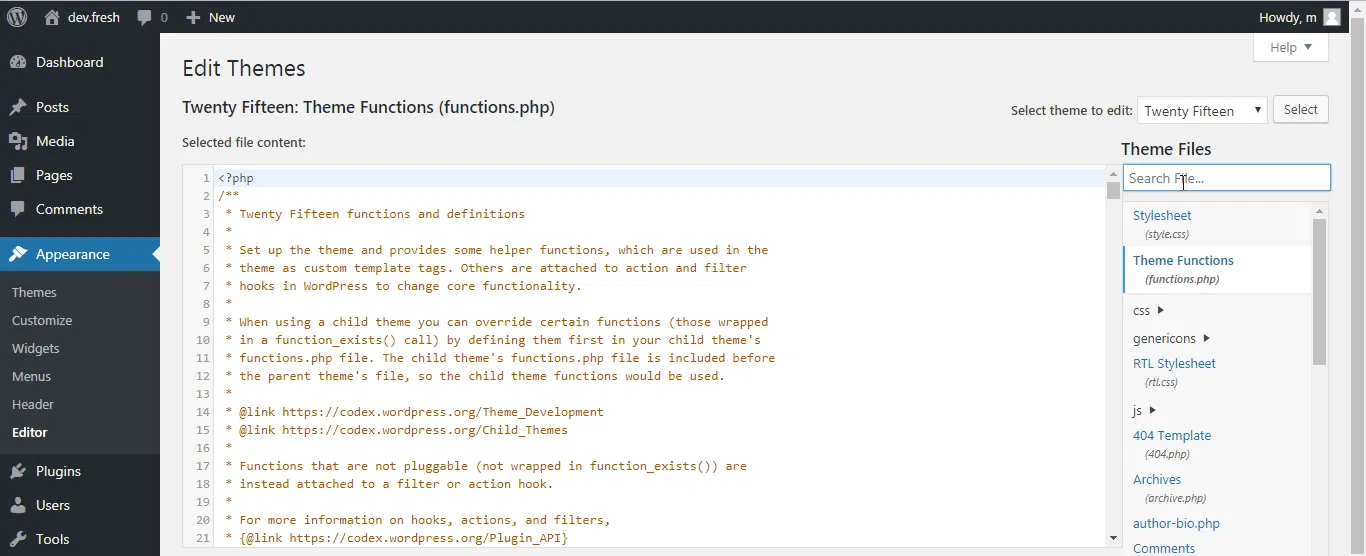Click the Pages icon in sidebar
This screenshot has width=1366, height=556.
(x=18, y=175)
